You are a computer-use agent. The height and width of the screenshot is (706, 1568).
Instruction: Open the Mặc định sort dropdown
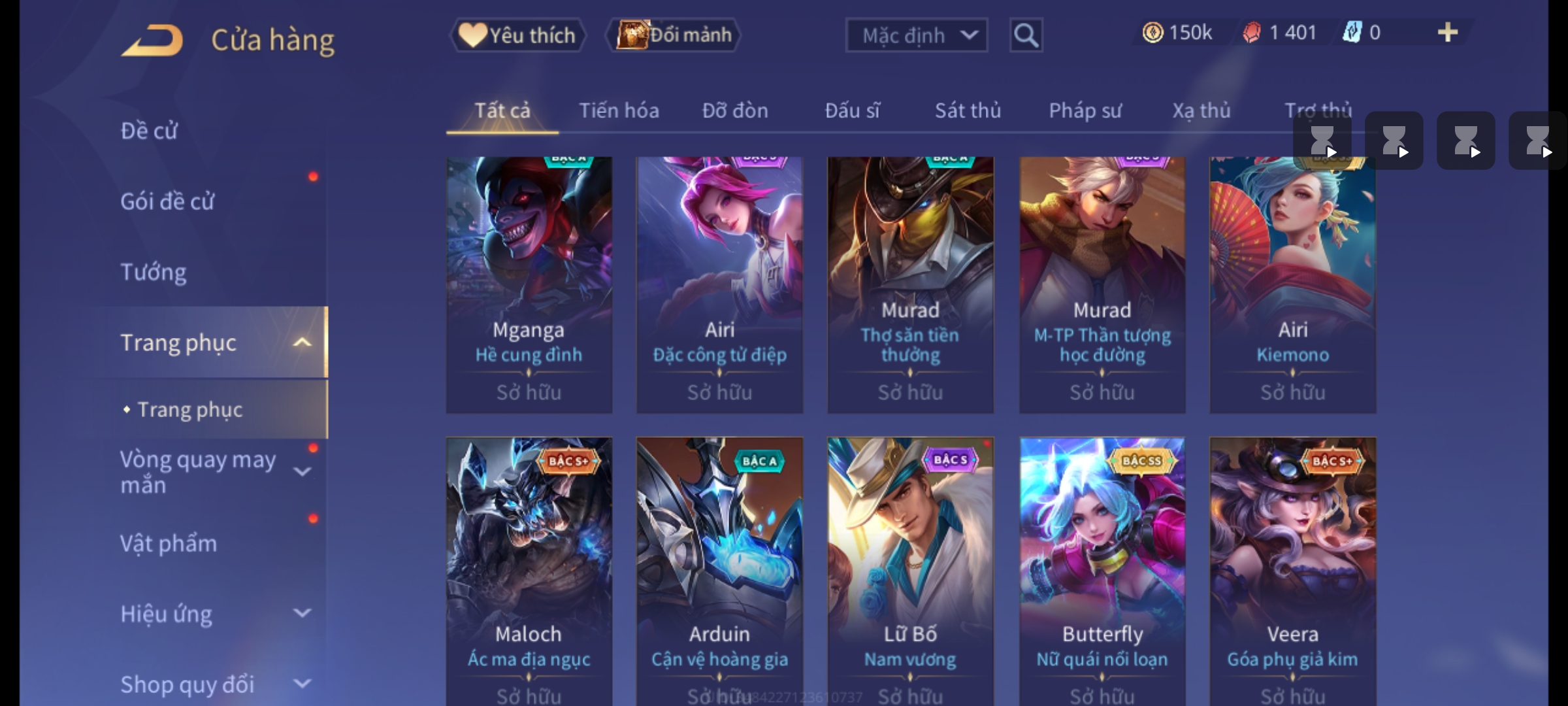click(x=917, y=35)
